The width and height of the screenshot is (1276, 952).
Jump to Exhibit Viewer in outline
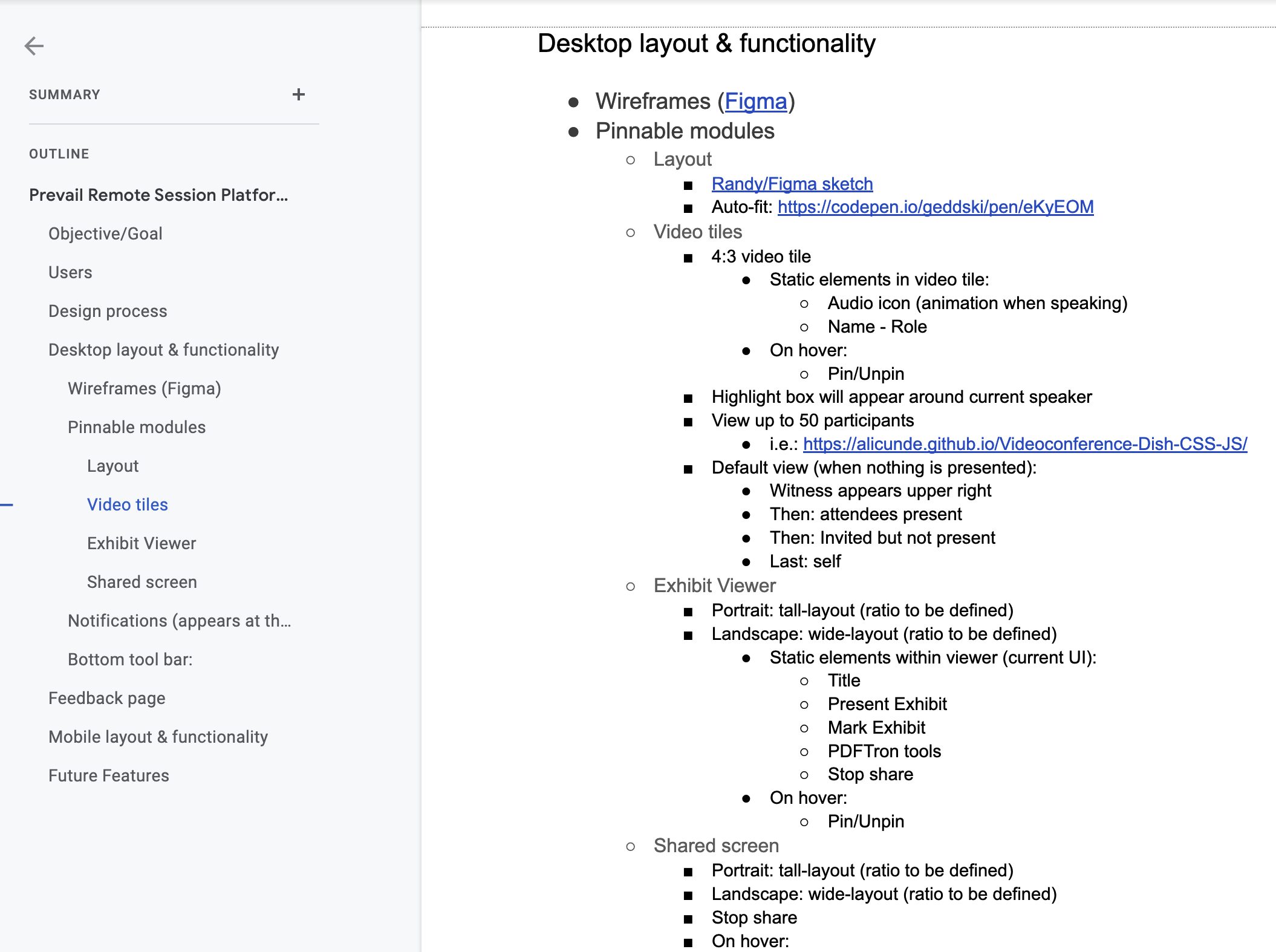(x=142, y=543)
